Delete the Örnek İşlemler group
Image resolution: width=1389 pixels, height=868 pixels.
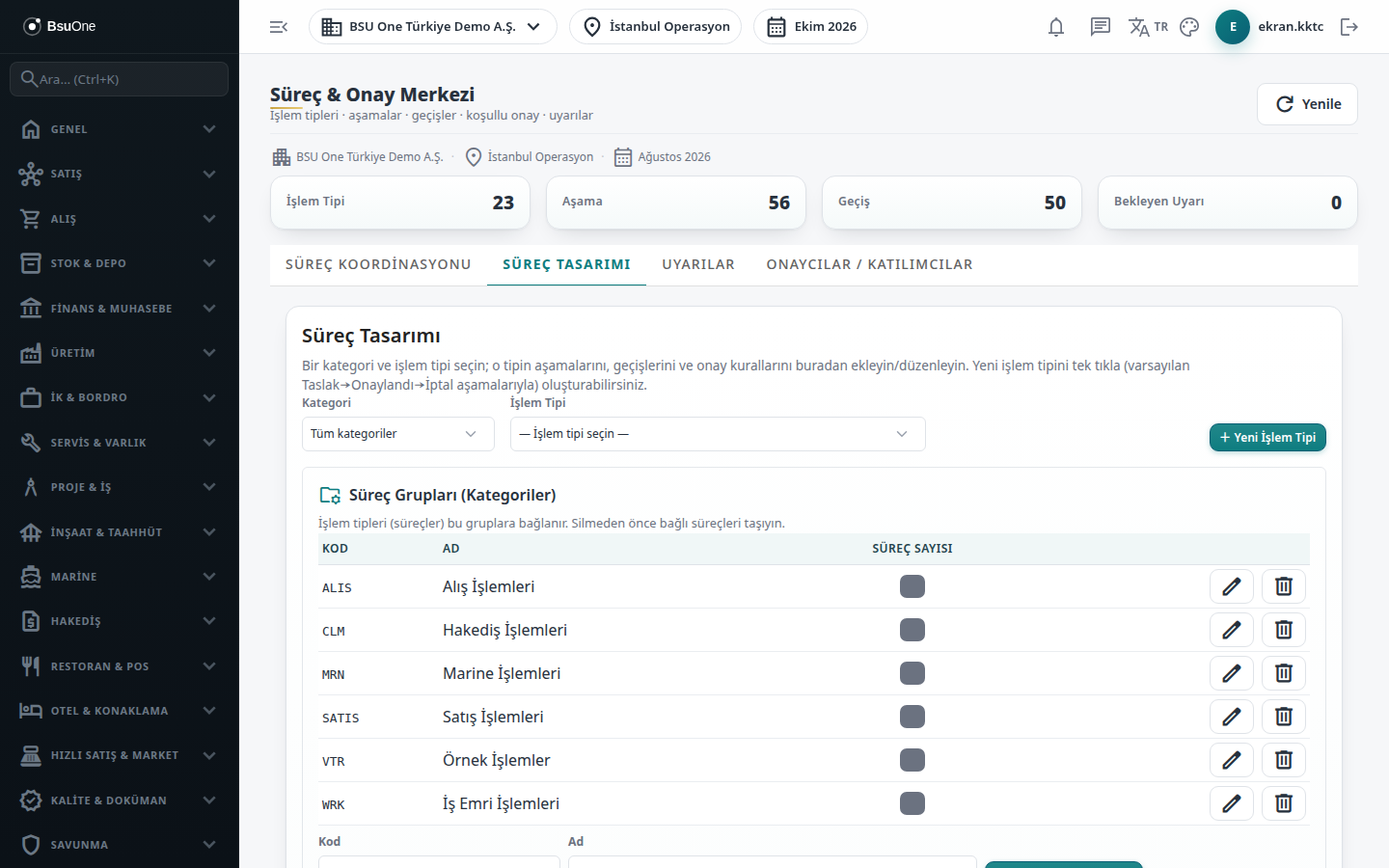(x=1284, y=760)
